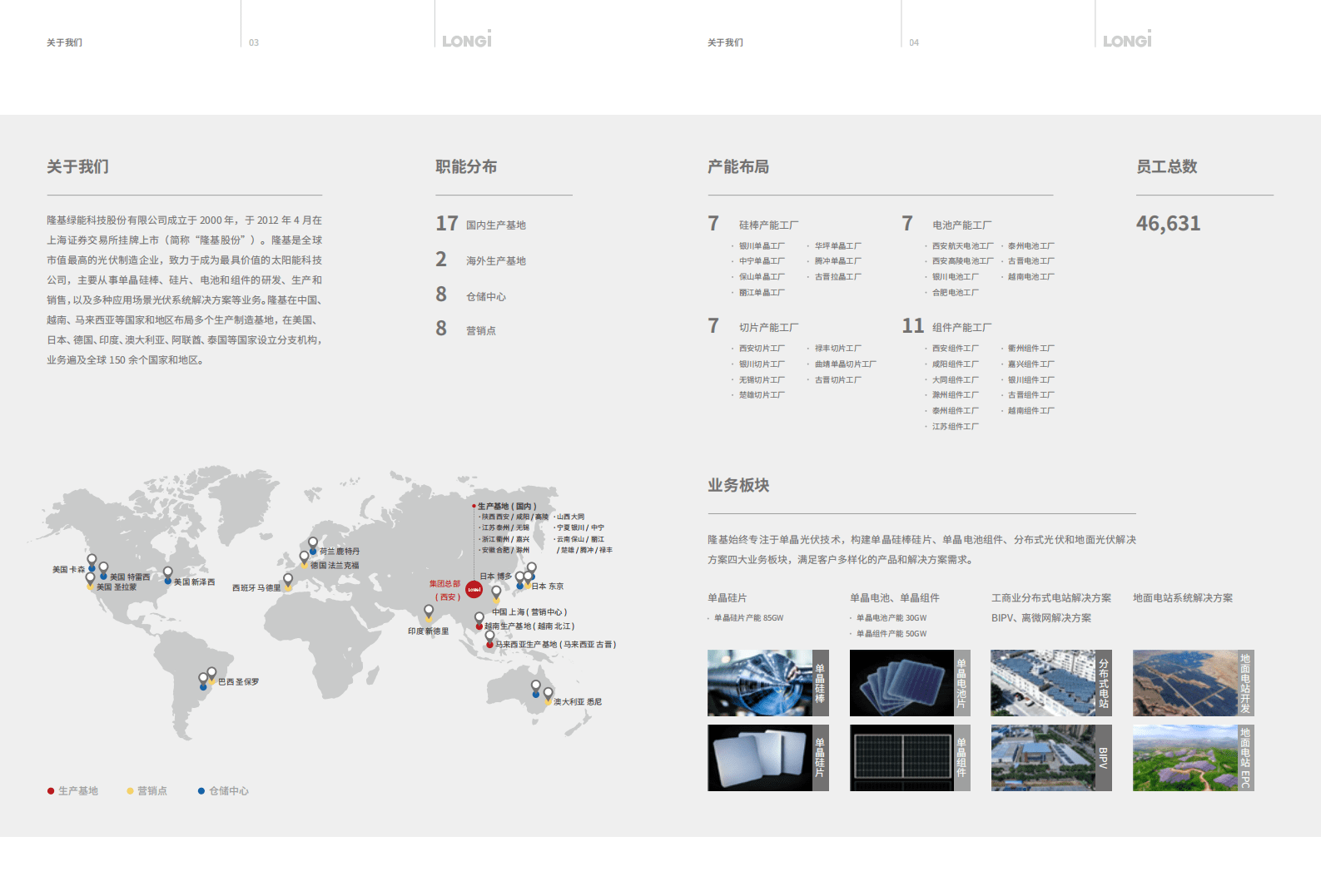The image size is (1321, 896).
Task: Click the 海外生产基地 label
Action: [x=496, y=261]
